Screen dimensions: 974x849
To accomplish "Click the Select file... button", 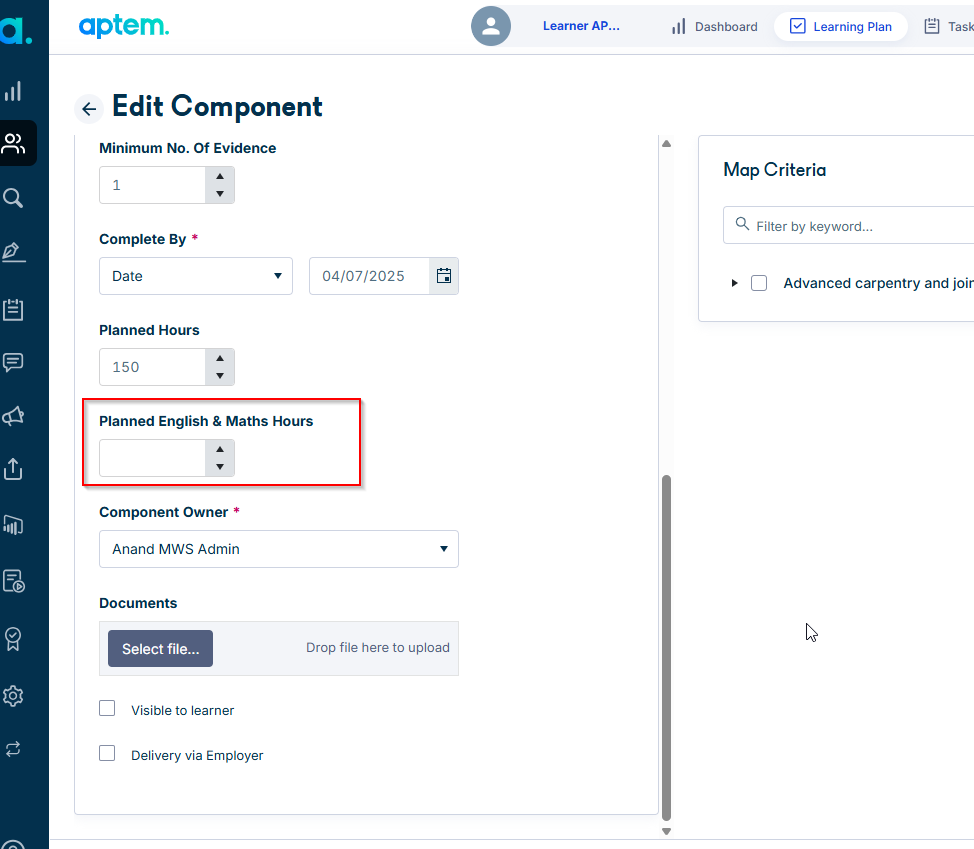I will (x=160, y=648).
